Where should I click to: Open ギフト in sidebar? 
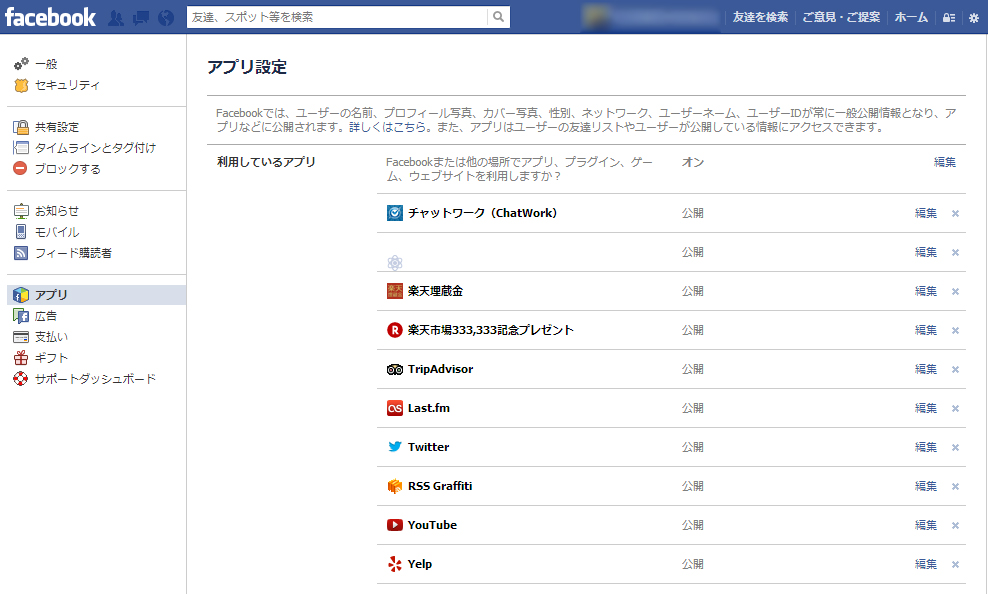click(x=51, y=358)
